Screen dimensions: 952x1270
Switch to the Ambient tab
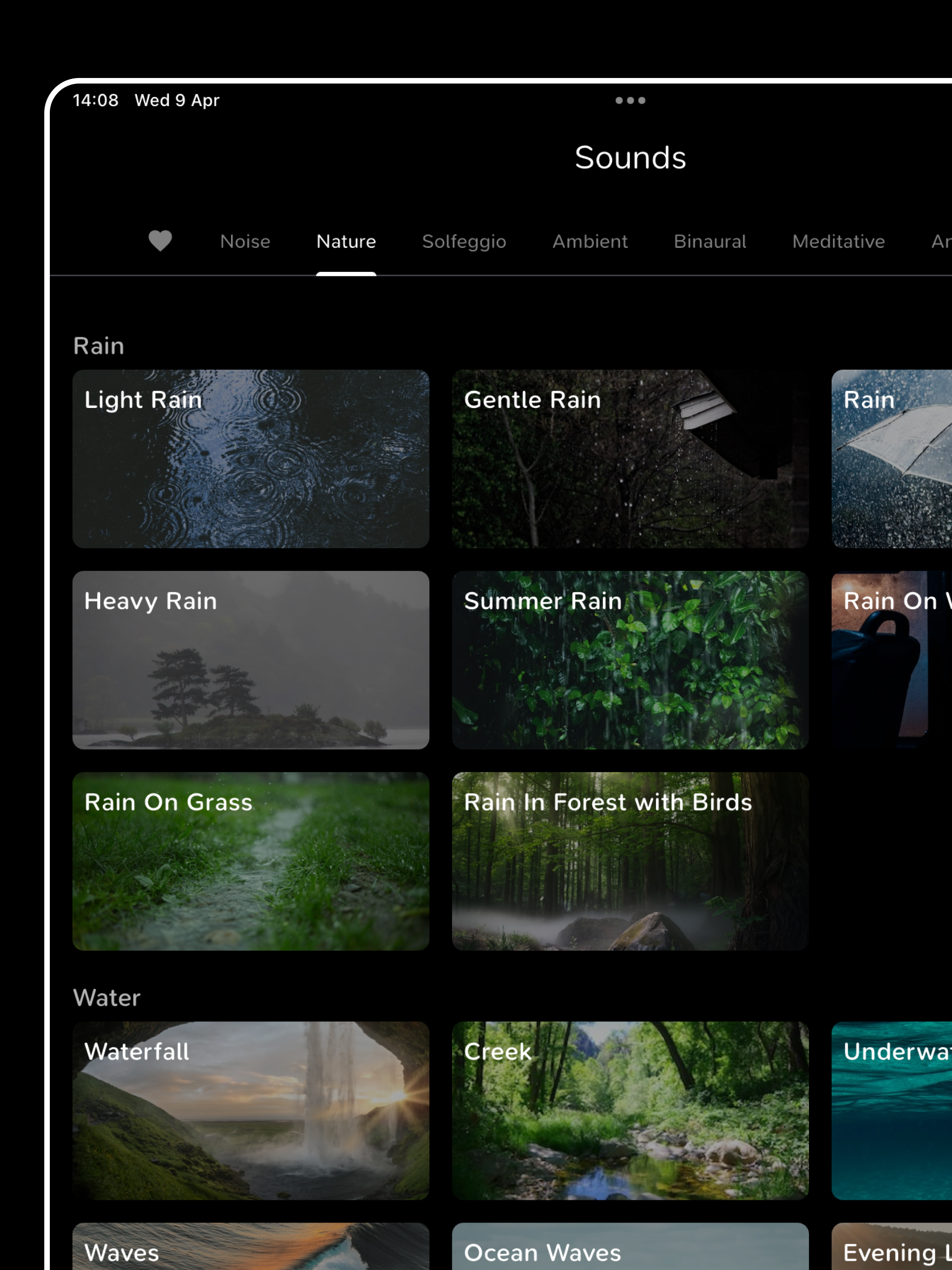pyautogui.click(x=590, y=241)
